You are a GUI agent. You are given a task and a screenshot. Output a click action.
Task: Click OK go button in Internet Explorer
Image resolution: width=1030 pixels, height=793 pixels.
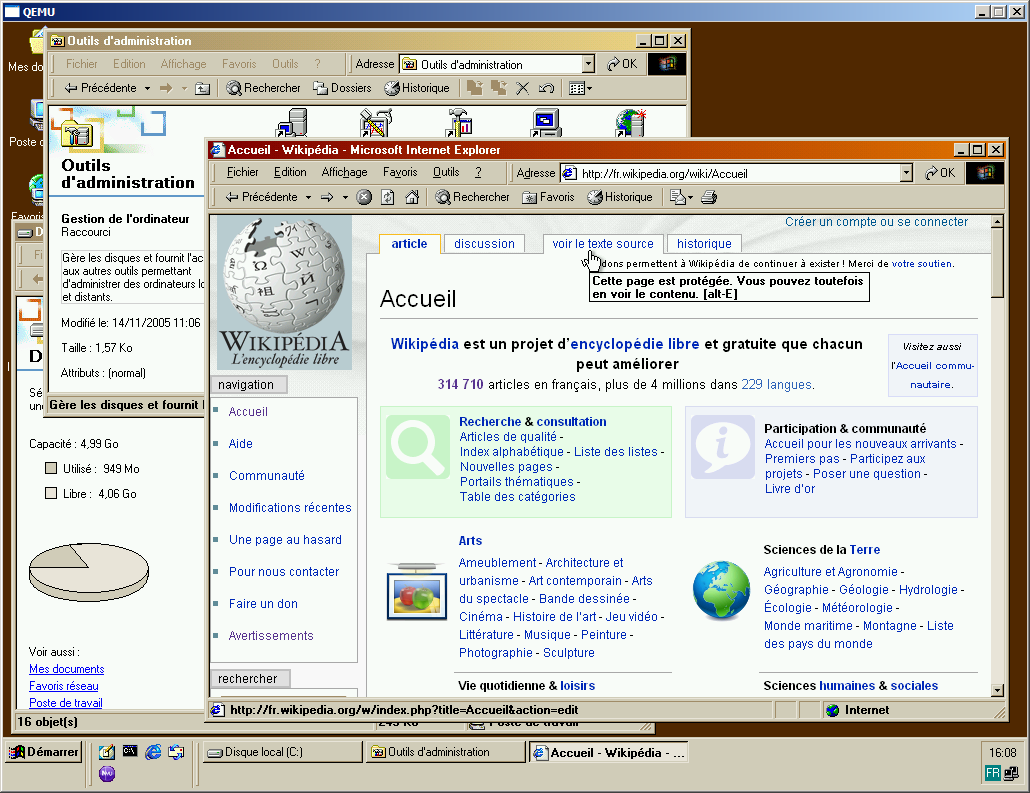(940, 173)
